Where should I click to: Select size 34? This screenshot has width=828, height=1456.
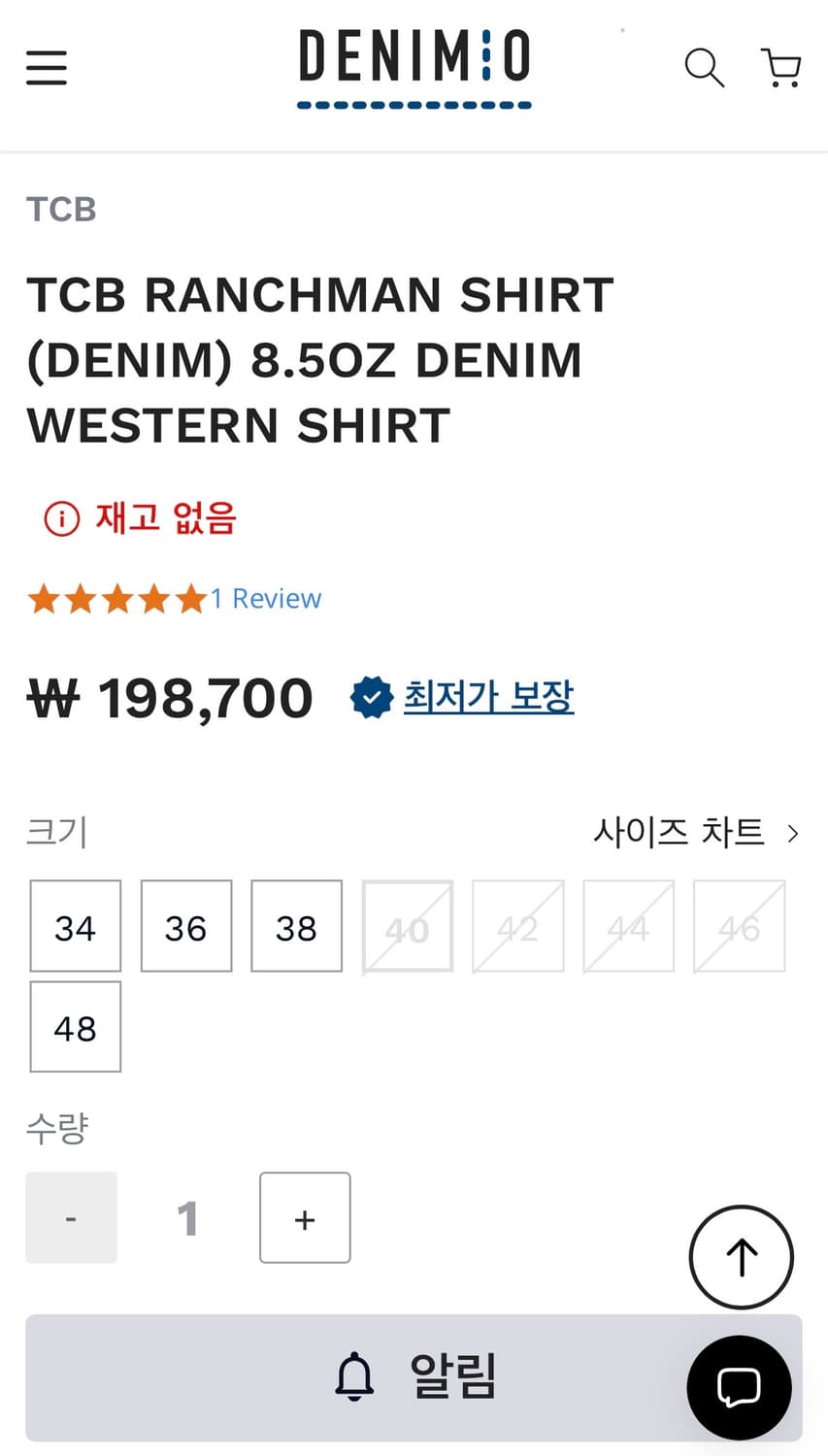point(76,926)
